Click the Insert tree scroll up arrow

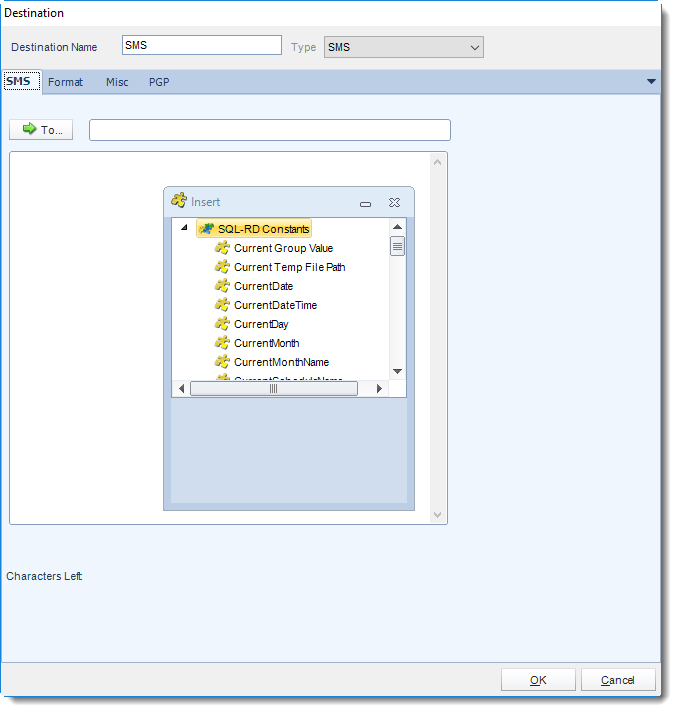397,227
